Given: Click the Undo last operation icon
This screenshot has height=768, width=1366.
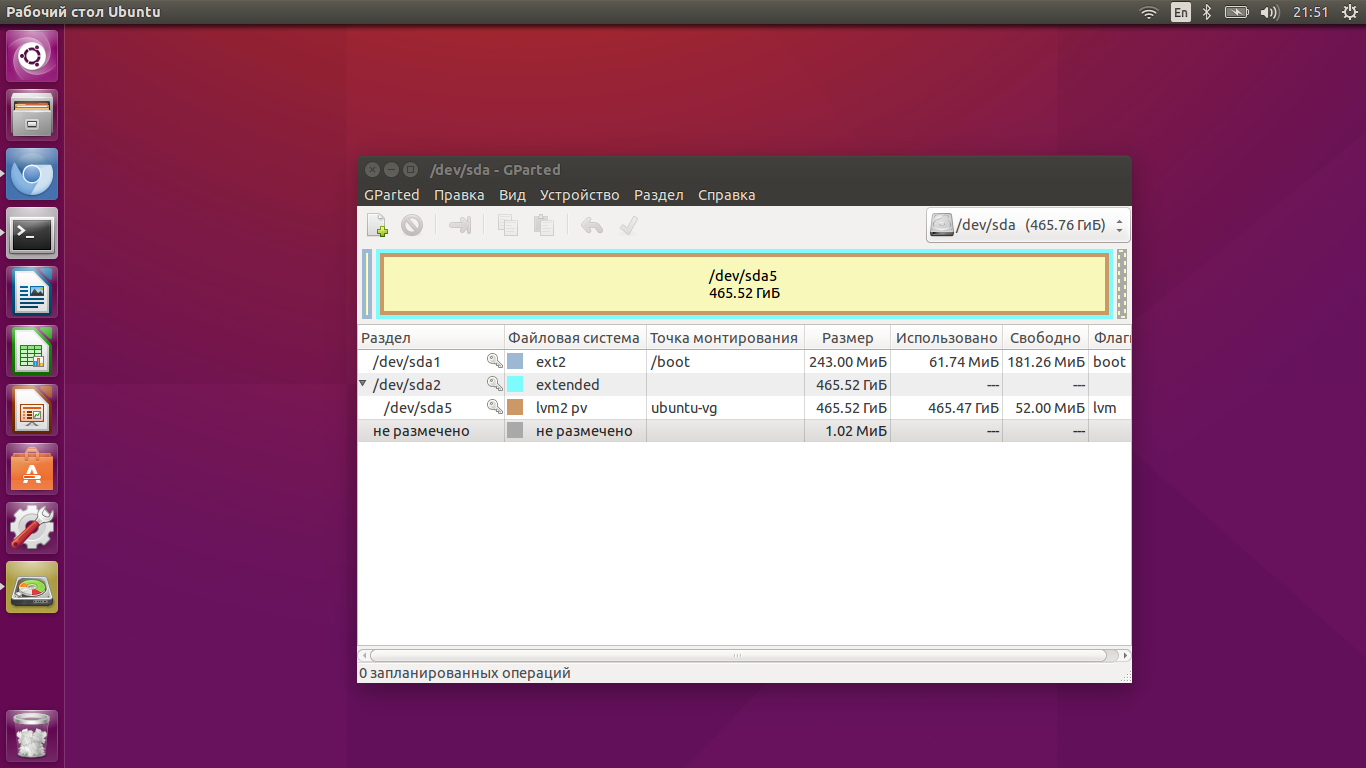Looking at the screenshot, I should pyautogui.click(x=592, y=225).
